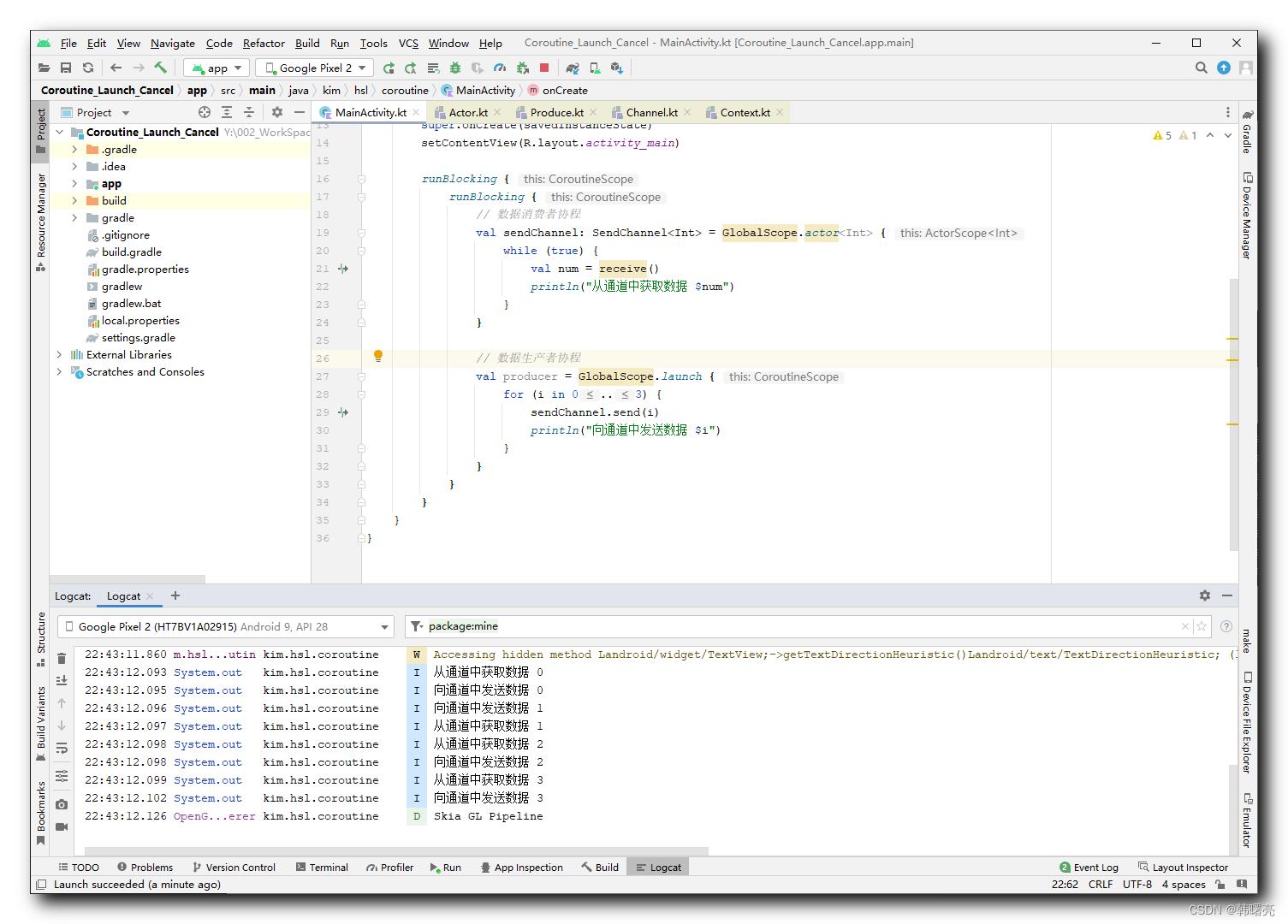Collapse Coroutine_Launch_Cancel project root

59,132
